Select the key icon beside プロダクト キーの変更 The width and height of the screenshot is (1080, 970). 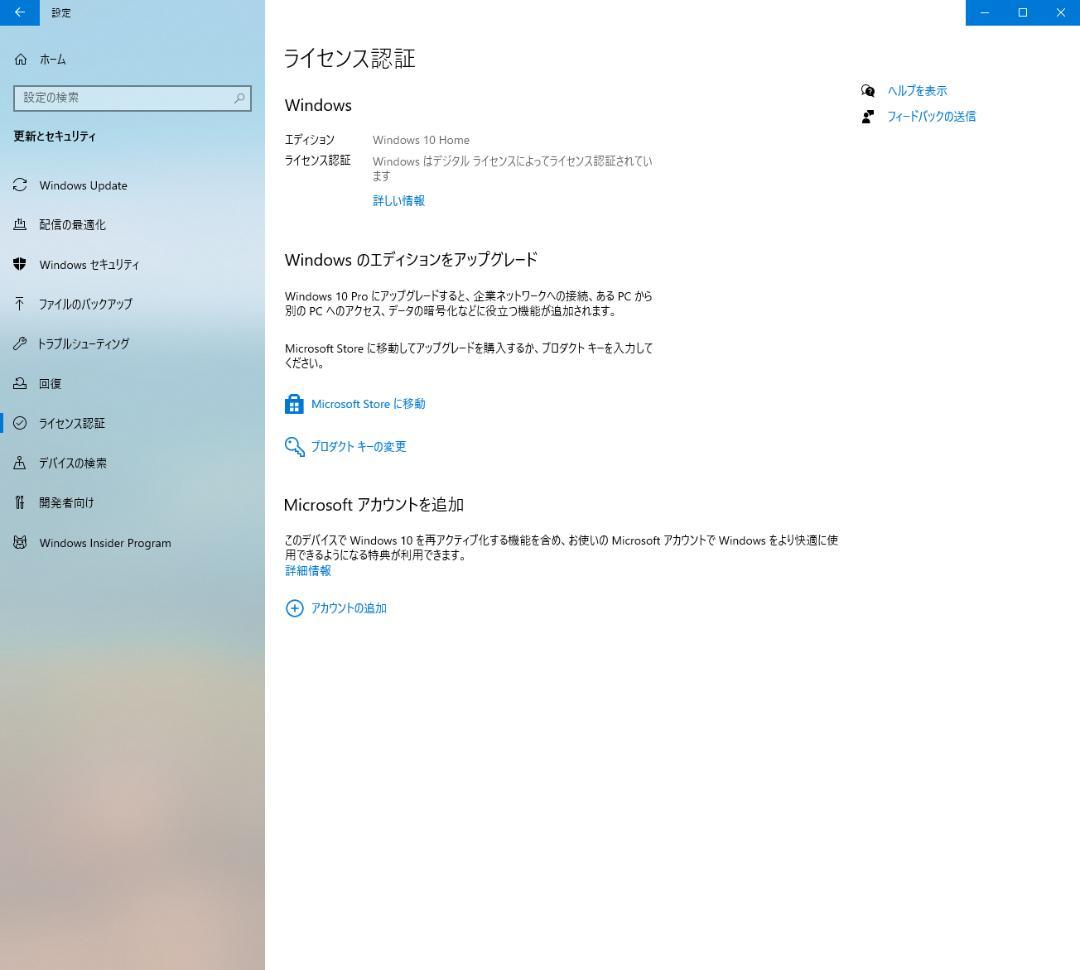[x=294, y=446]
